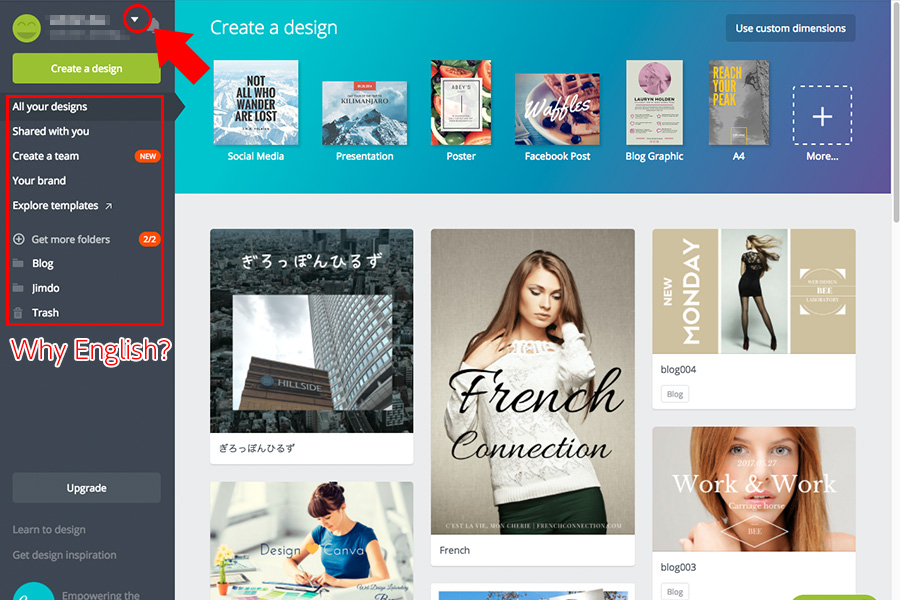Choose the Presentation design type thumbnail

coord(364,113)
